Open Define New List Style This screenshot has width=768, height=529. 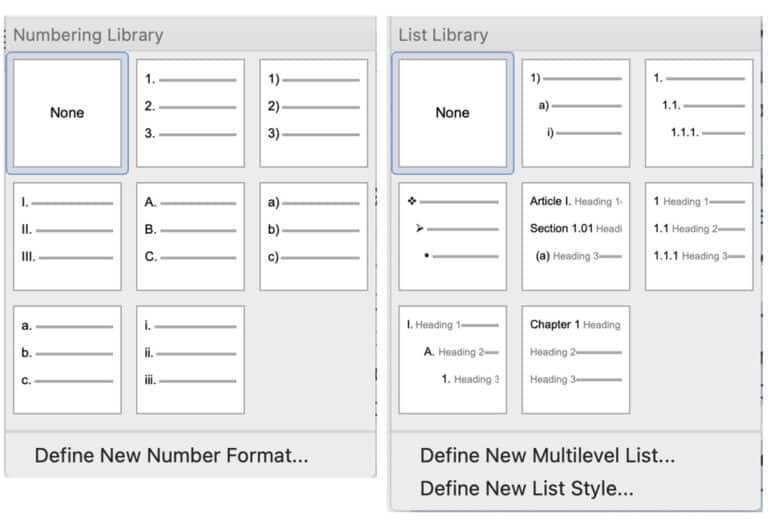coord(526,489)
